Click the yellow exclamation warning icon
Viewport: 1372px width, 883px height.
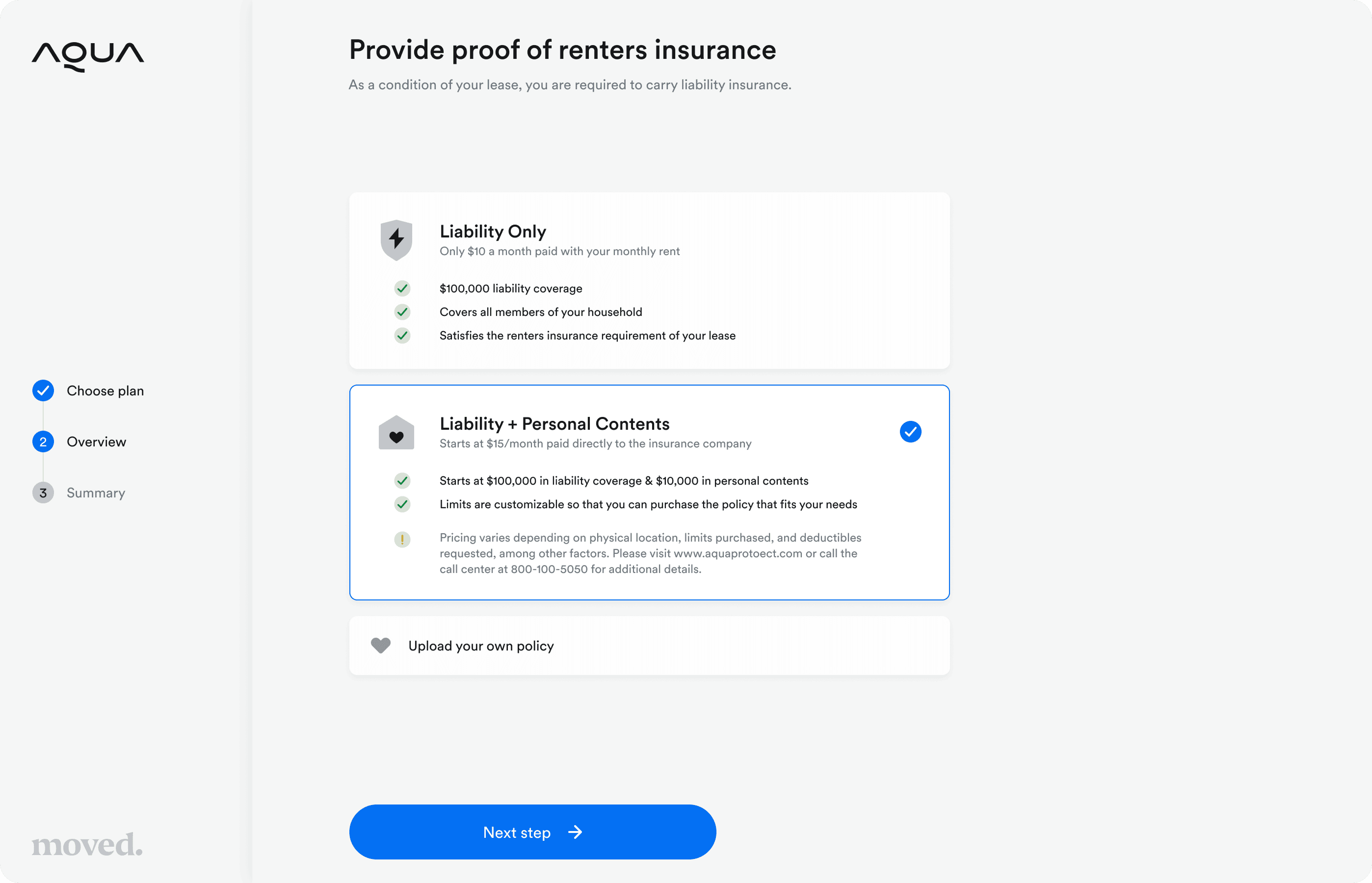click(402, 539)
